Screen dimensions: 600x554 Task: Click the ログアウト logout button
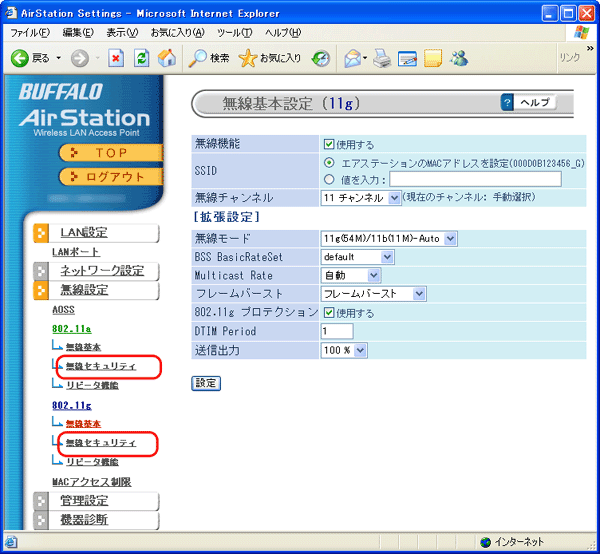coord(109,177)
